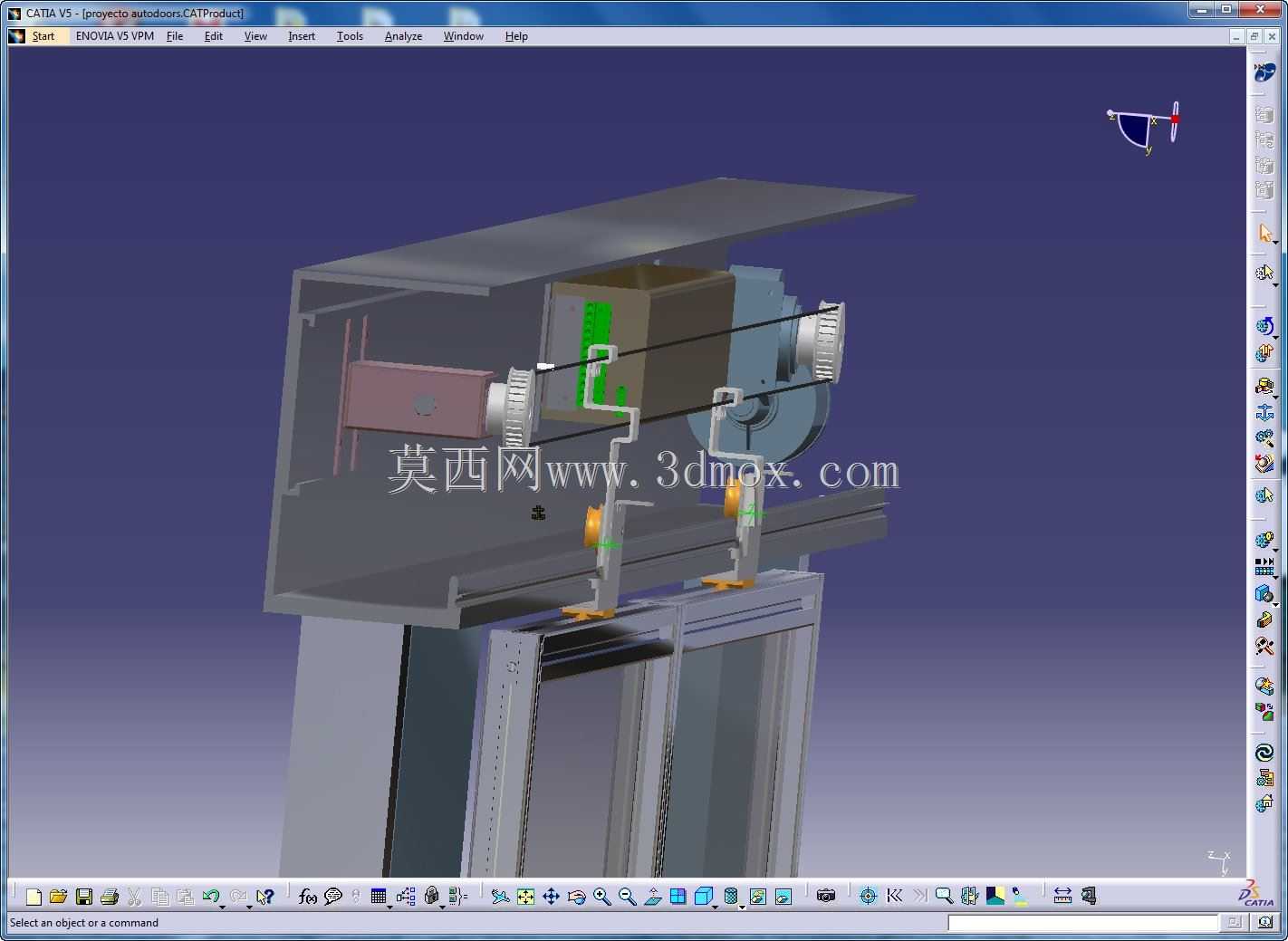
Task: Open the File menu
Action: tap(175, 36)
